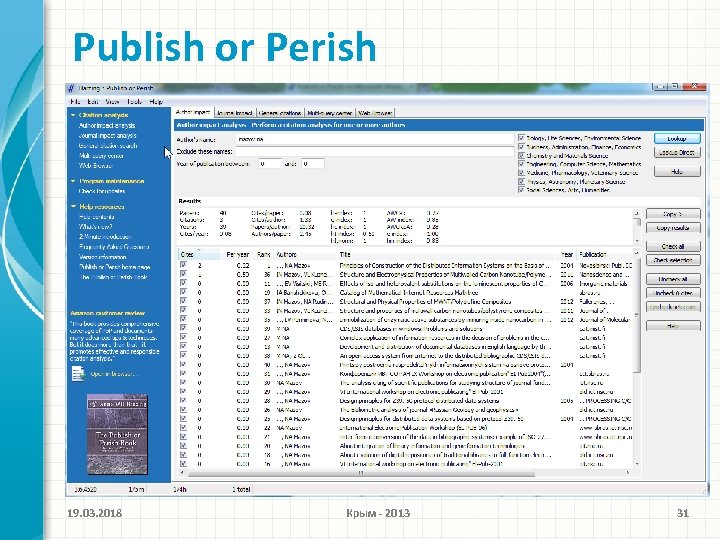This screenshot has height=540, width=720.
Task: Open the File menu
Action: tap(75, 101)
